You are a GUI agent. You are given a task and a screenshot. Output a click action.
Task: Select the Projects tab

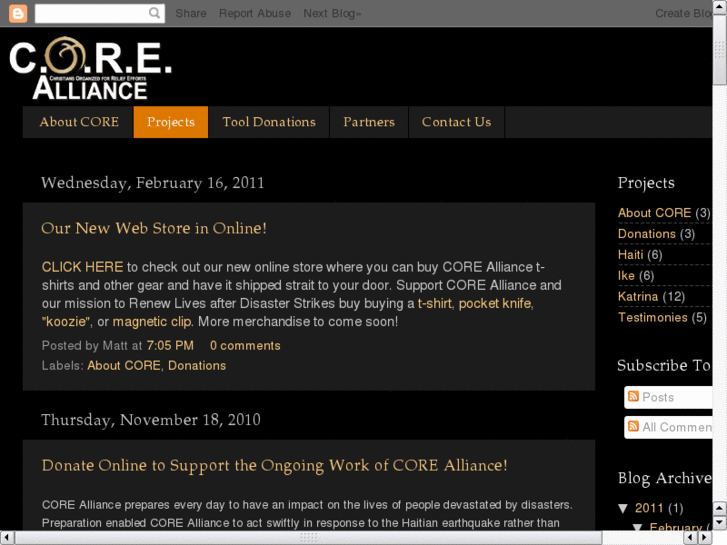click(x=171, y=122)
